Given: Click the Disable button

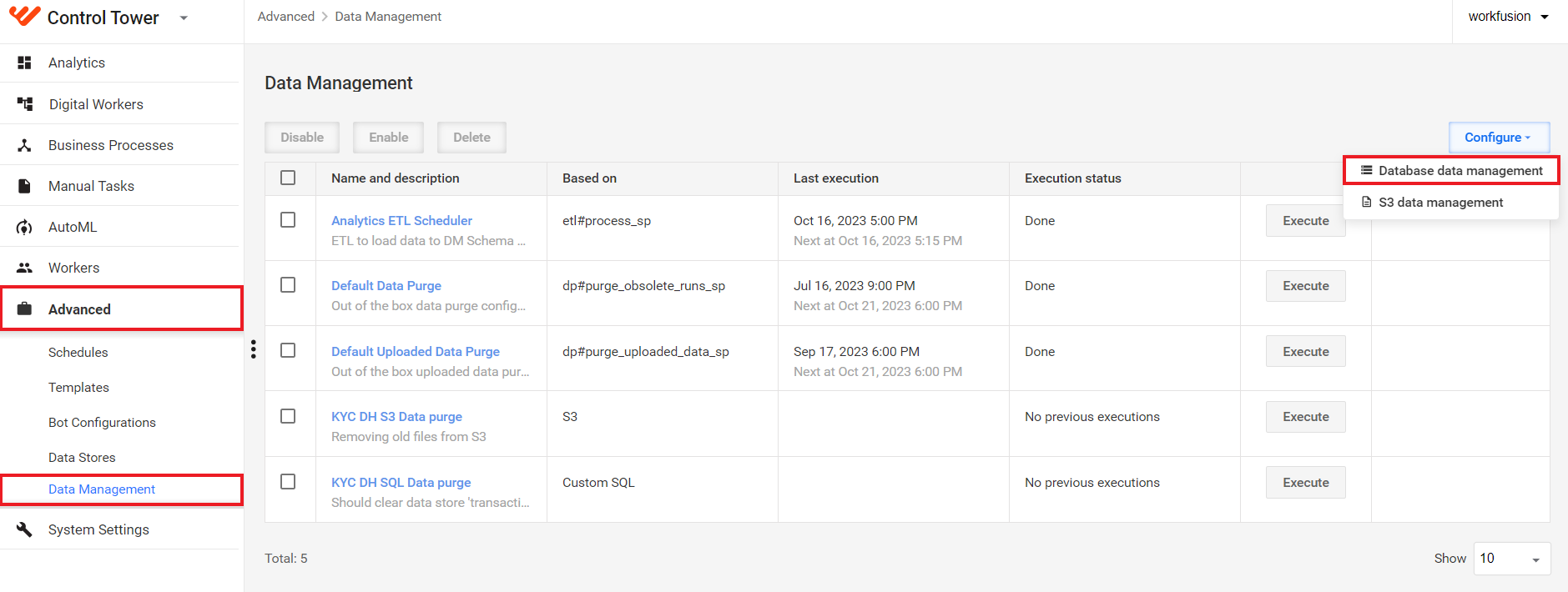Looking at the screenshot, I should (302, 138).
